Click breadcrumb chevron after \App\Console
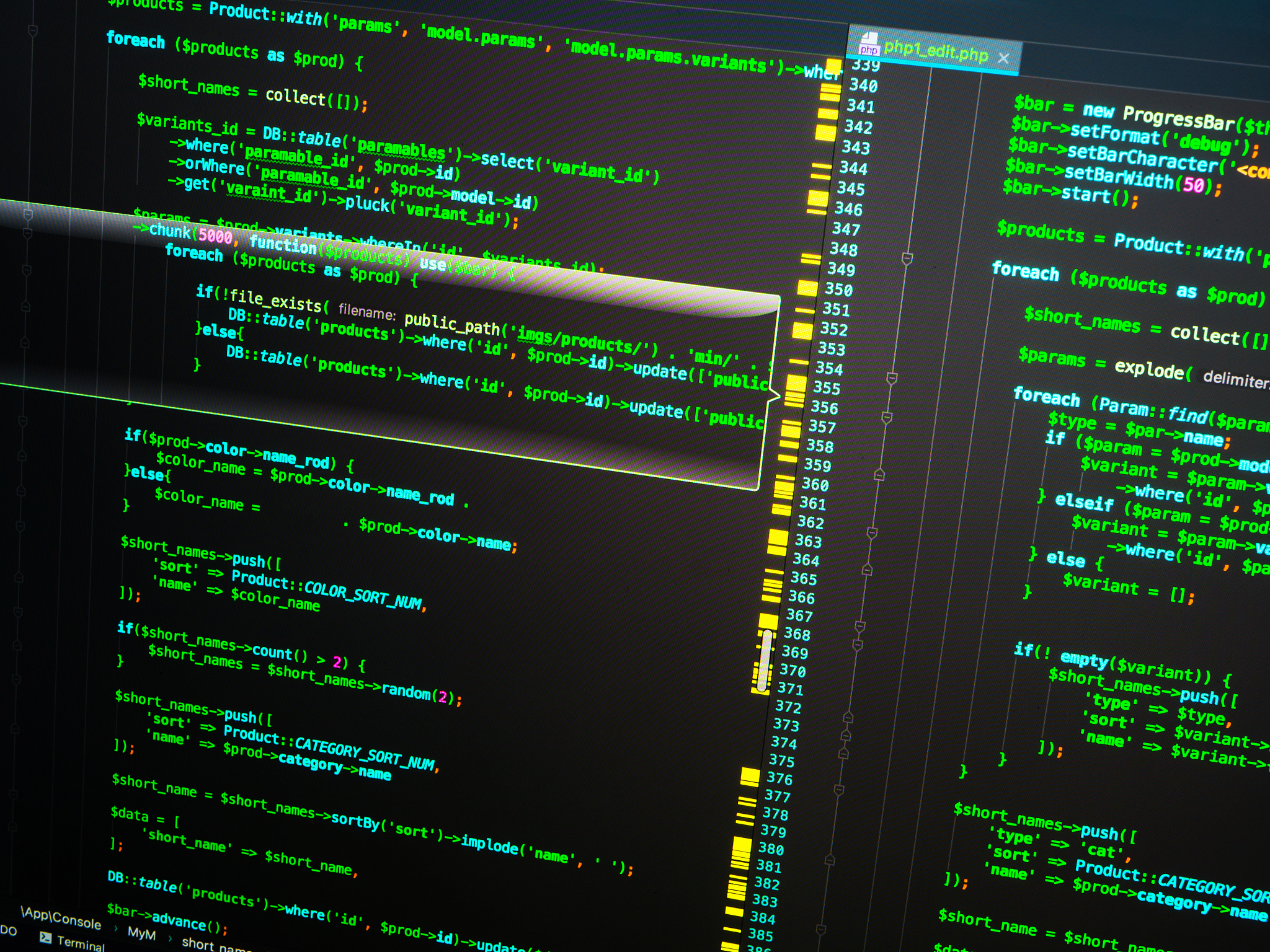The width and height of the screenshot is (1270, 952). tap(115, 928)
